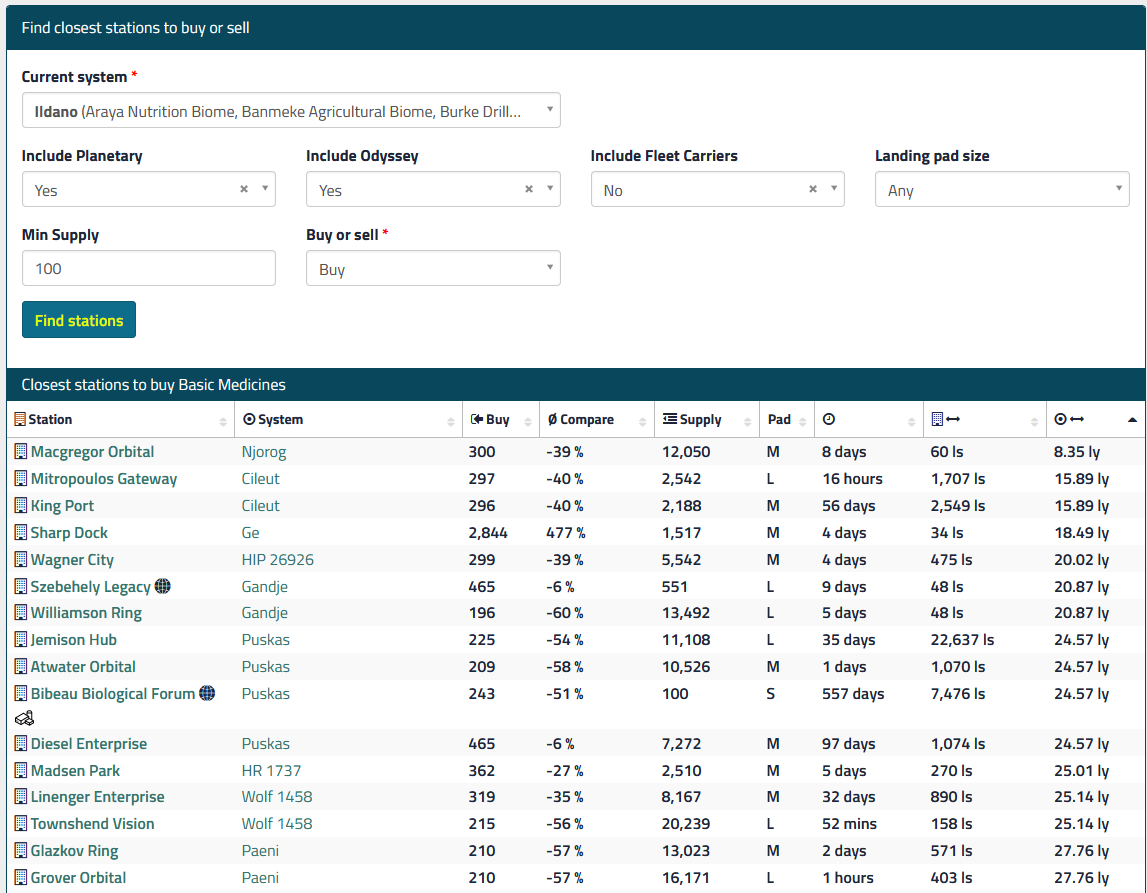The height and width of the screenshot is (893, 1147).
Task: Click the station icon beside Wagner City
Action: (20, 560)
